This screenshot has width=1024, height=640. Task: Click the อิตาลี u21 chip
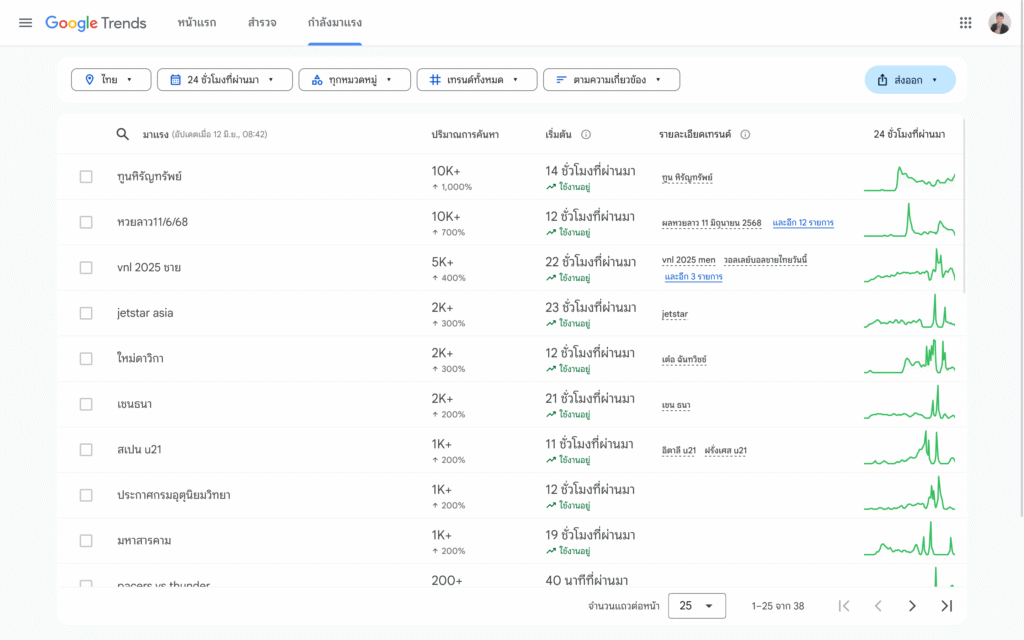[679, 451]
